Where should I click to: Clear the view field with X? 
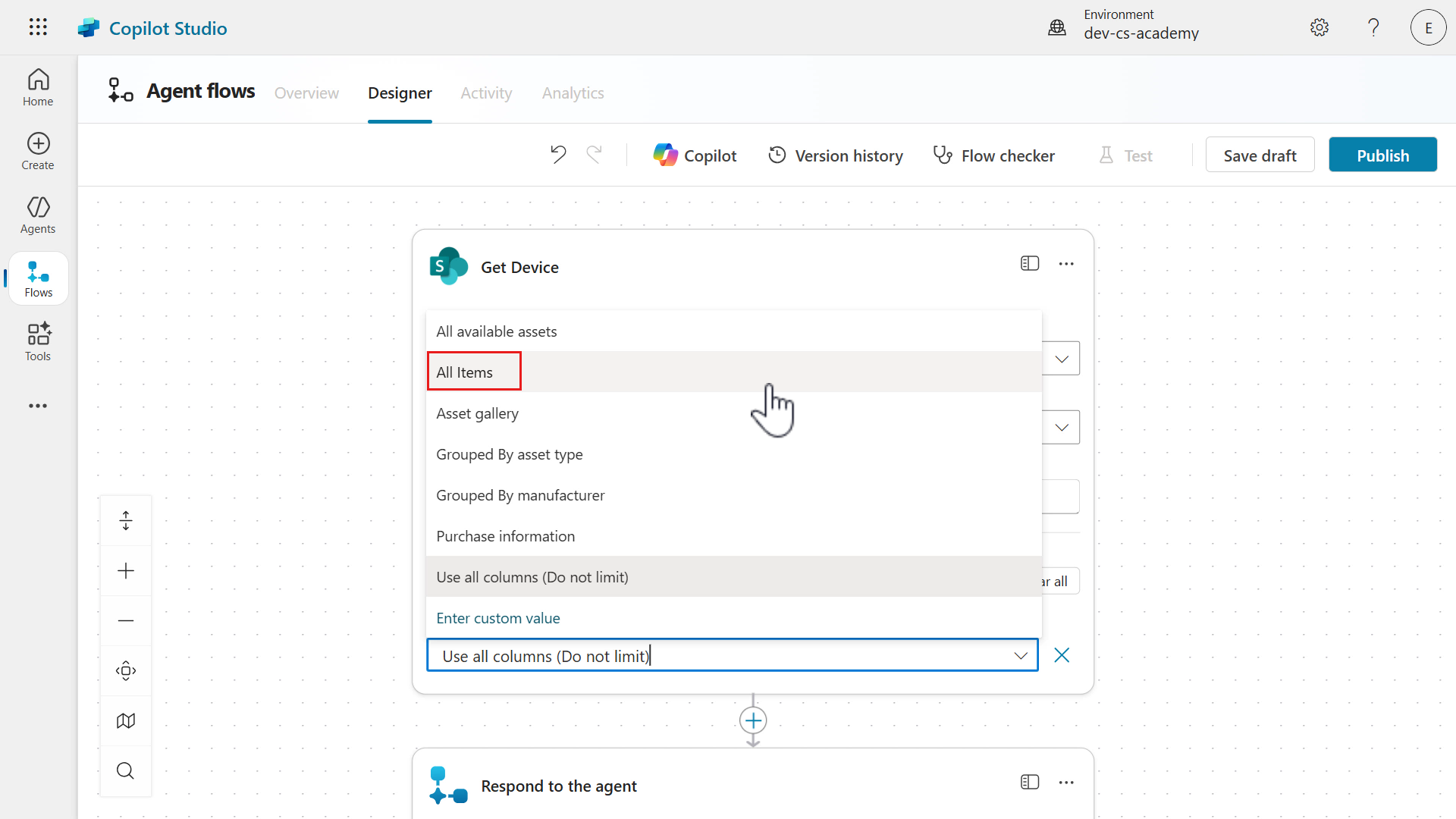[1062, 655]
